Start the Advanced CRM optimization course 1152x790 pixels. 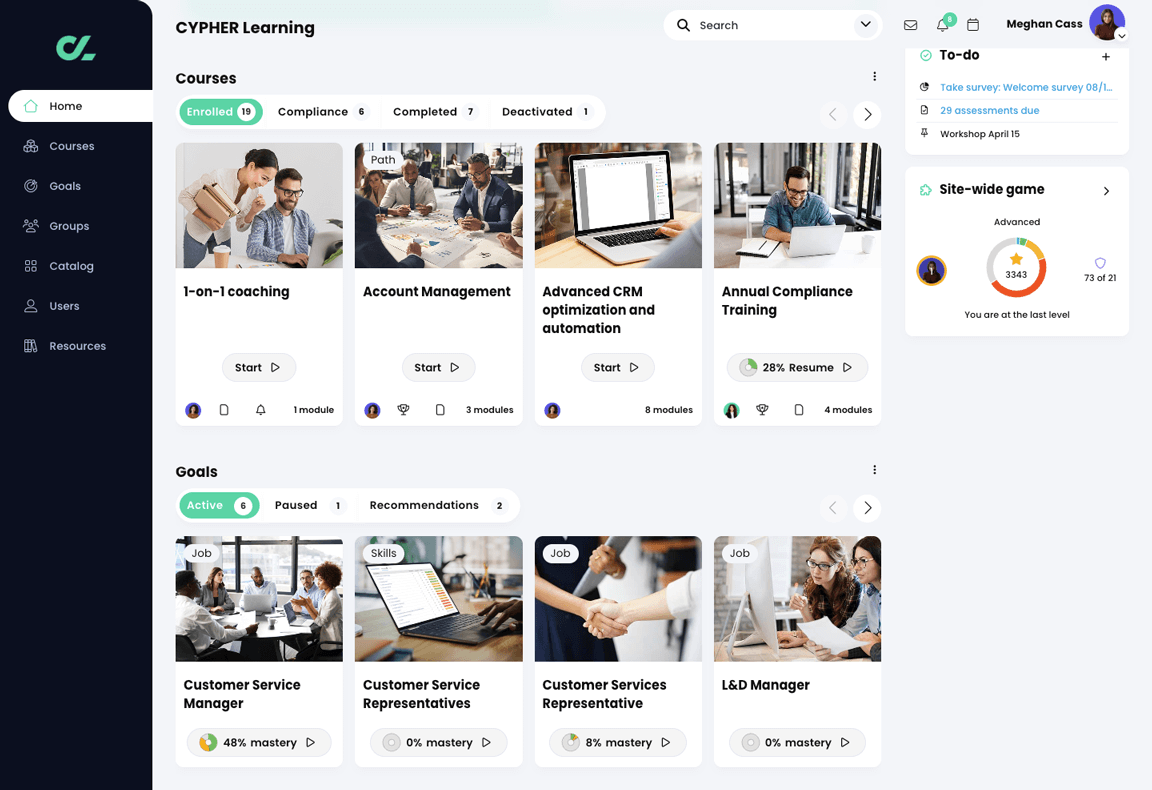click(617, 367)
